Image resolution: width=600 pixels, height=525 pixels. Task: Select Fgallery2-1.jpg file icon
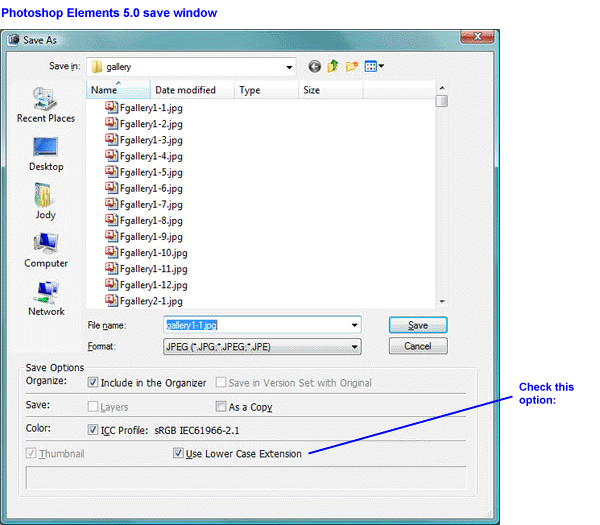point(111,300)
